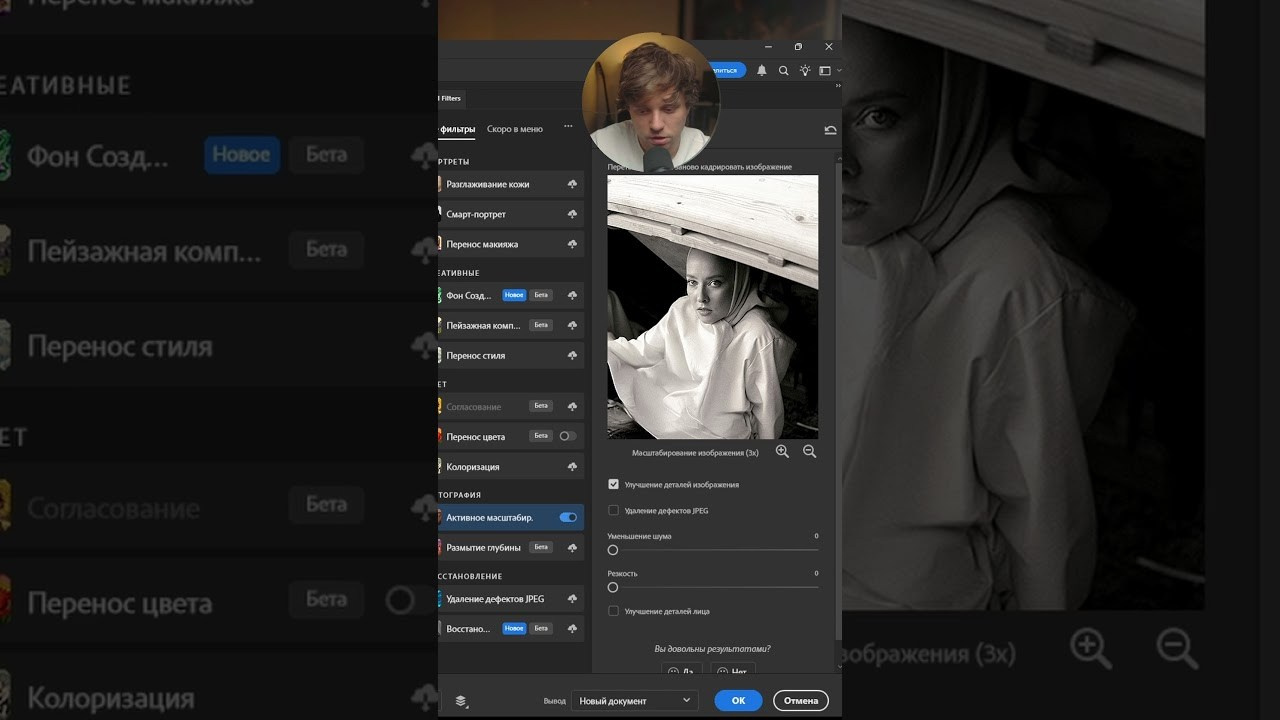Uncheck Улучшение деталей изображения checkbox

click(x=614, y=485)
